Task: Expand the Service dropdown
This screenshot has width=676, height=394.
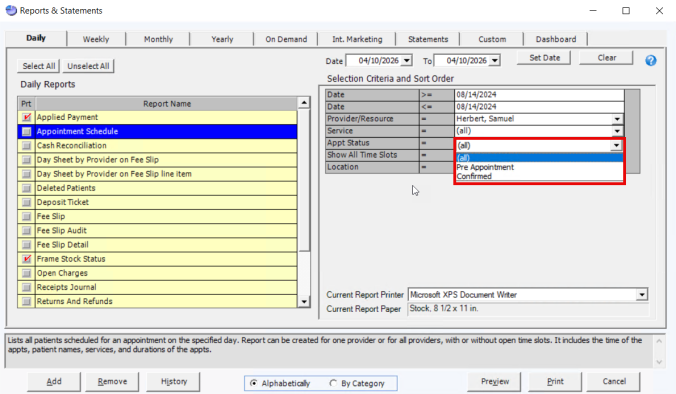Action: coord(617,131)
